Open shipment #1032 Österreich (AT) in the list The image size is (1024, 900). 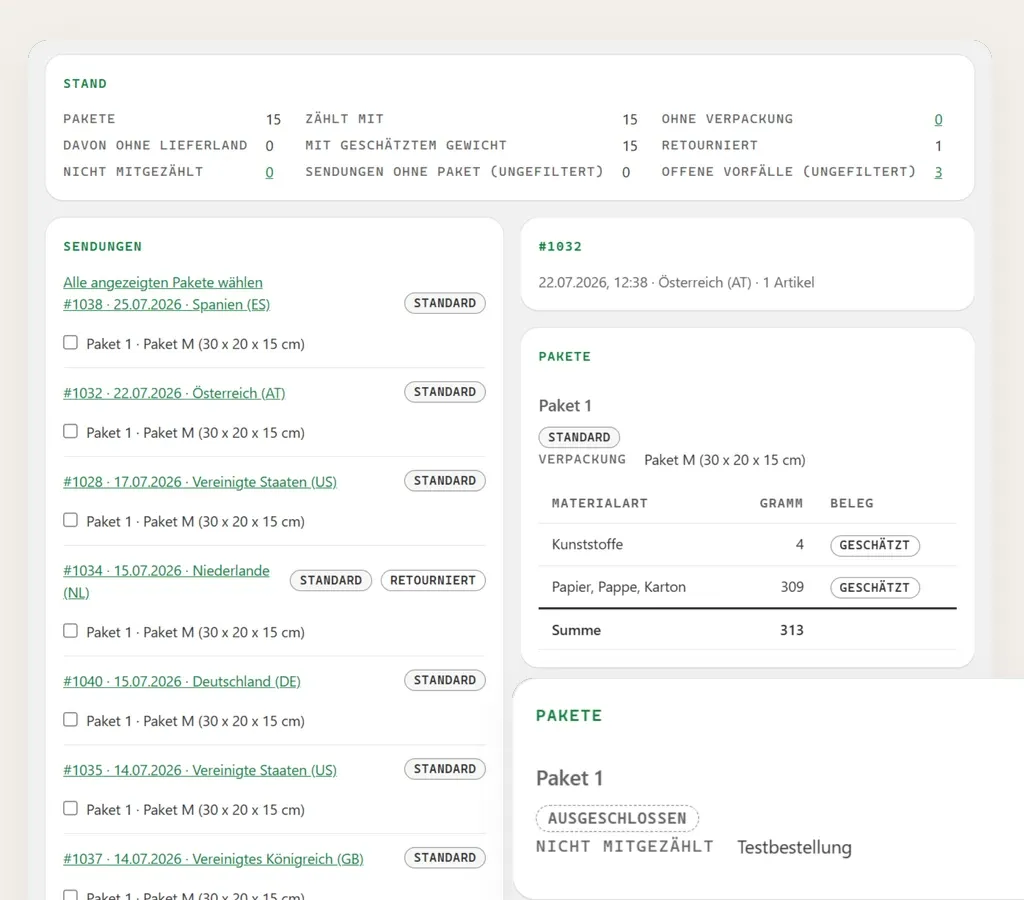point(174,393)
